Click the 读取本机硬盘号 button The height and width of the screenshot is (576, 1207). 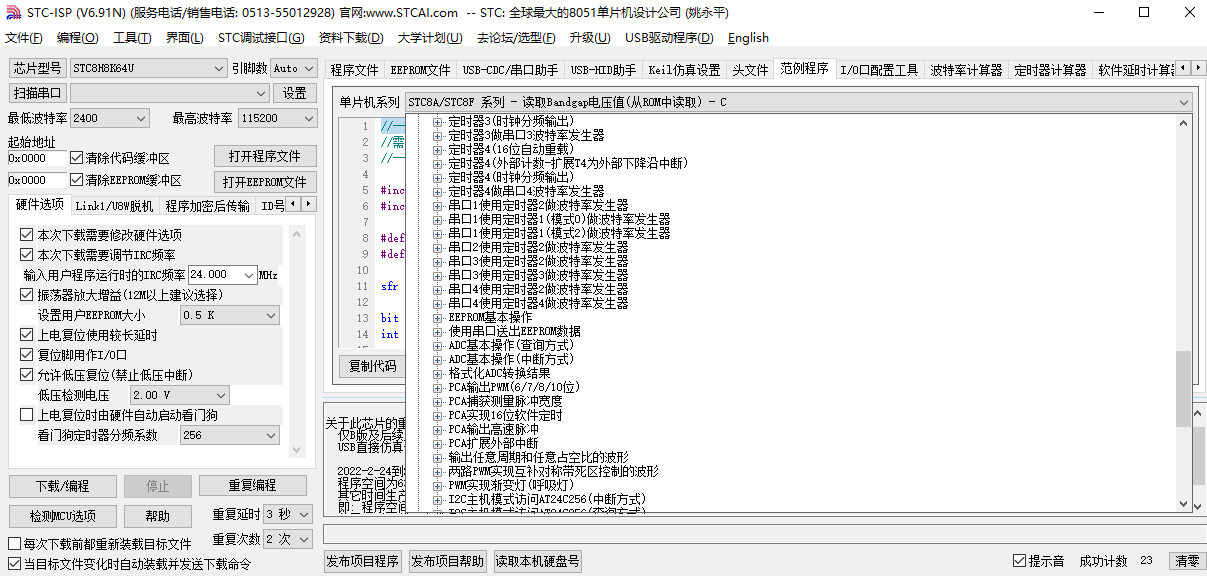tap(538, 561)
